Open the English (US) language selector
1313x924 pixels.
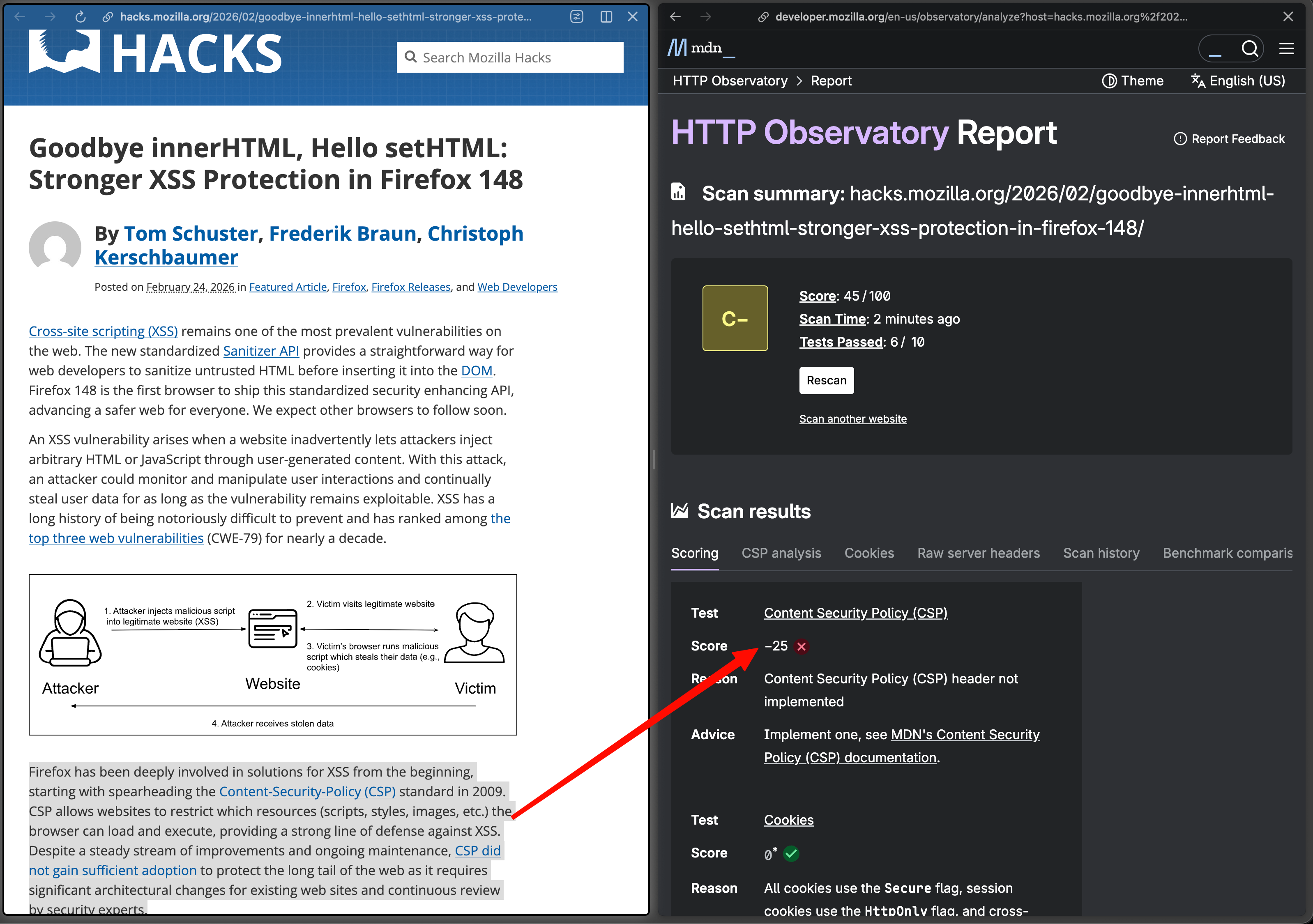coord(1237,80)
